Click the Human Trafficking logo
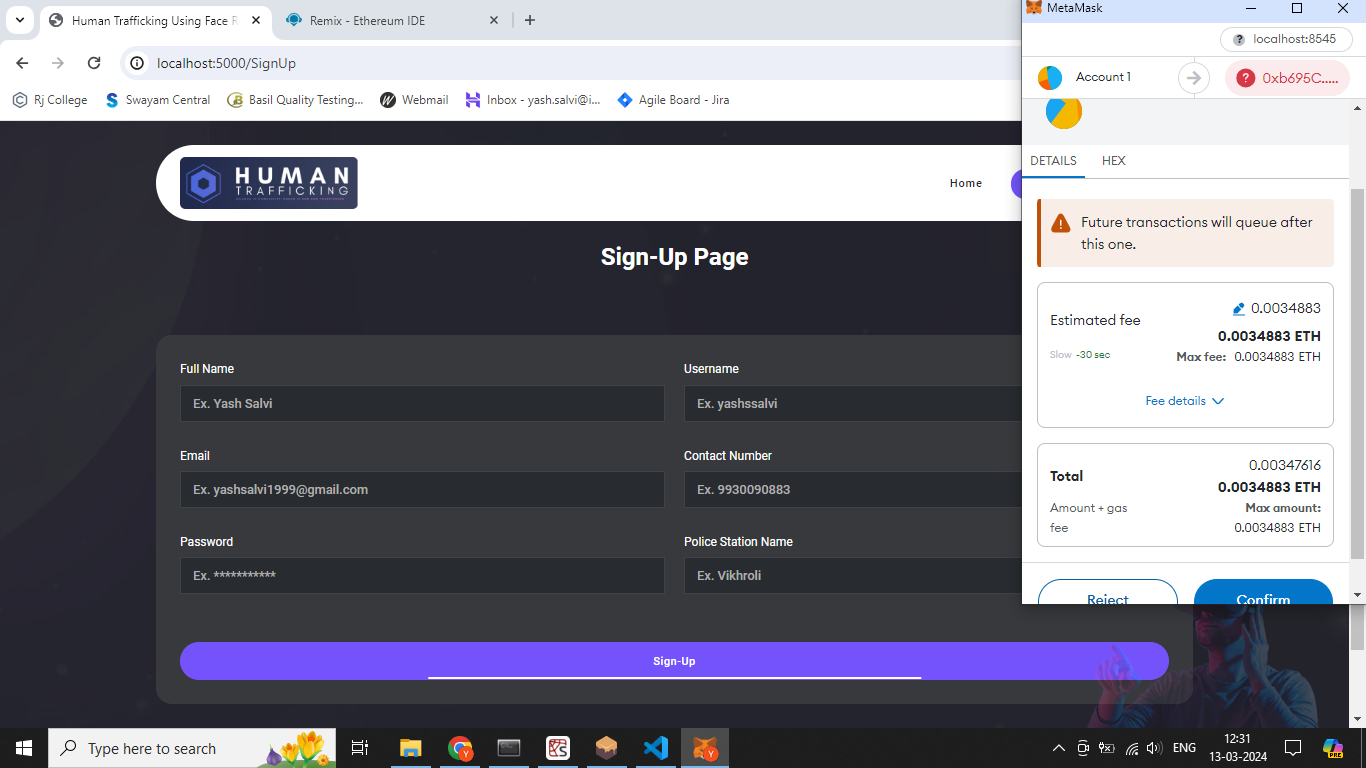 [x=268, y=183]
